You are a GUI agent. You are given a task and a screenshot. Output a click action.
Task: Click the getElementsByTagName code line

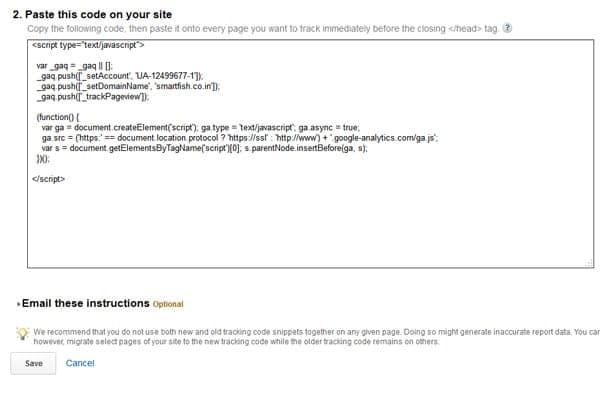204,148
